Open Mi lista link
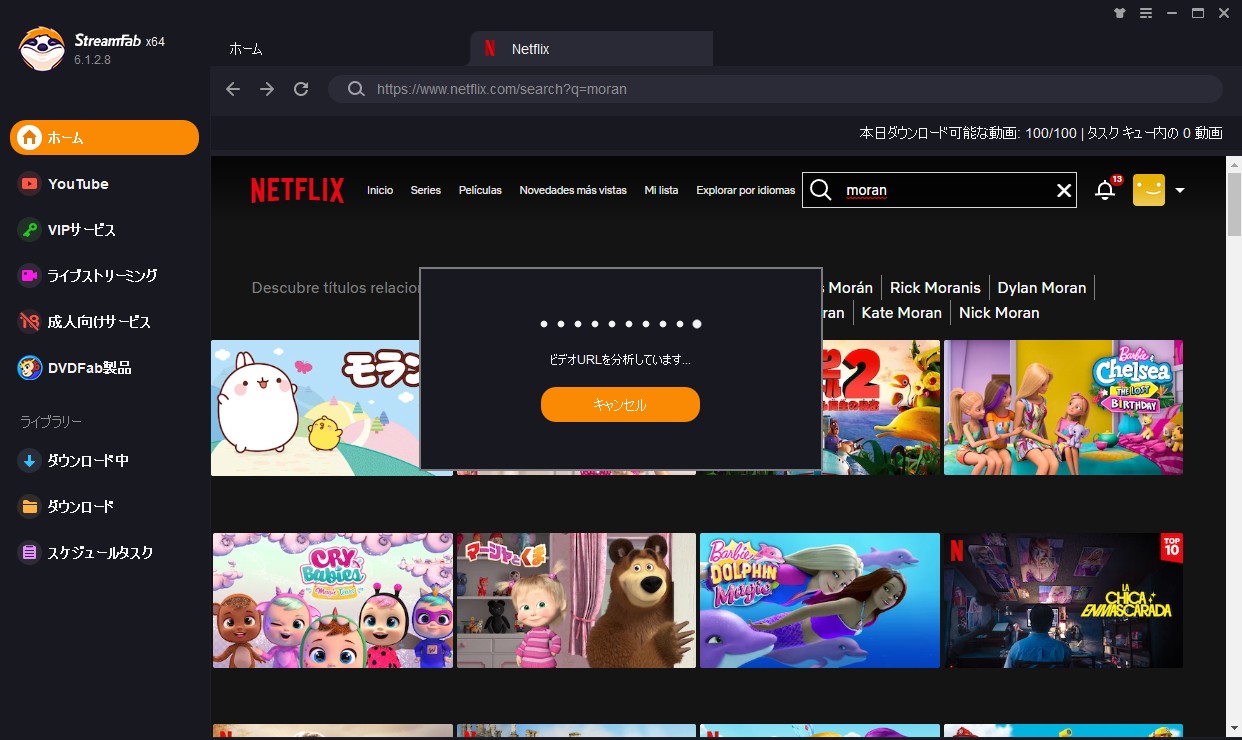The height and width of the screenshot is (740, 1242). [661, 190]
